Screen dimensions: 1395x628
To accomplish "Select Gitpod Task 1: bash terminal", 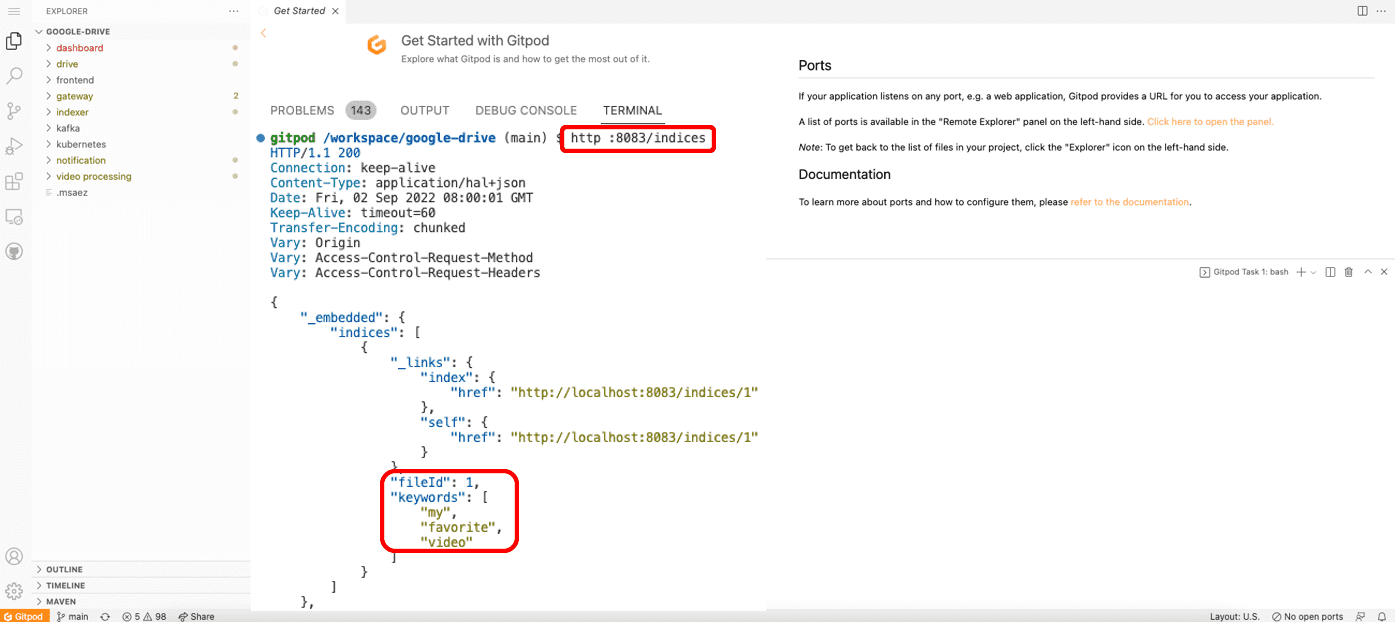I will [x=1243, y=272].
